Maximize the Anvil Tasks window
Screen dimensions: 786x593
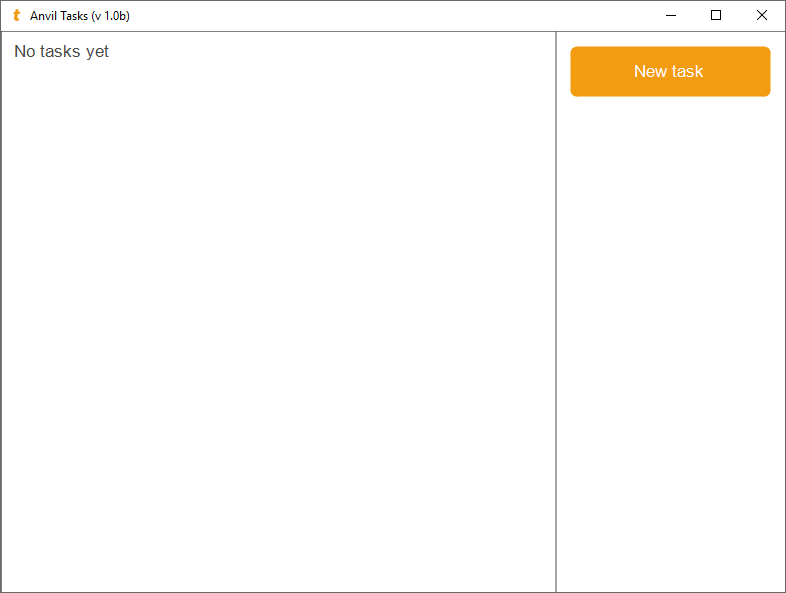(x=716, y=16)
